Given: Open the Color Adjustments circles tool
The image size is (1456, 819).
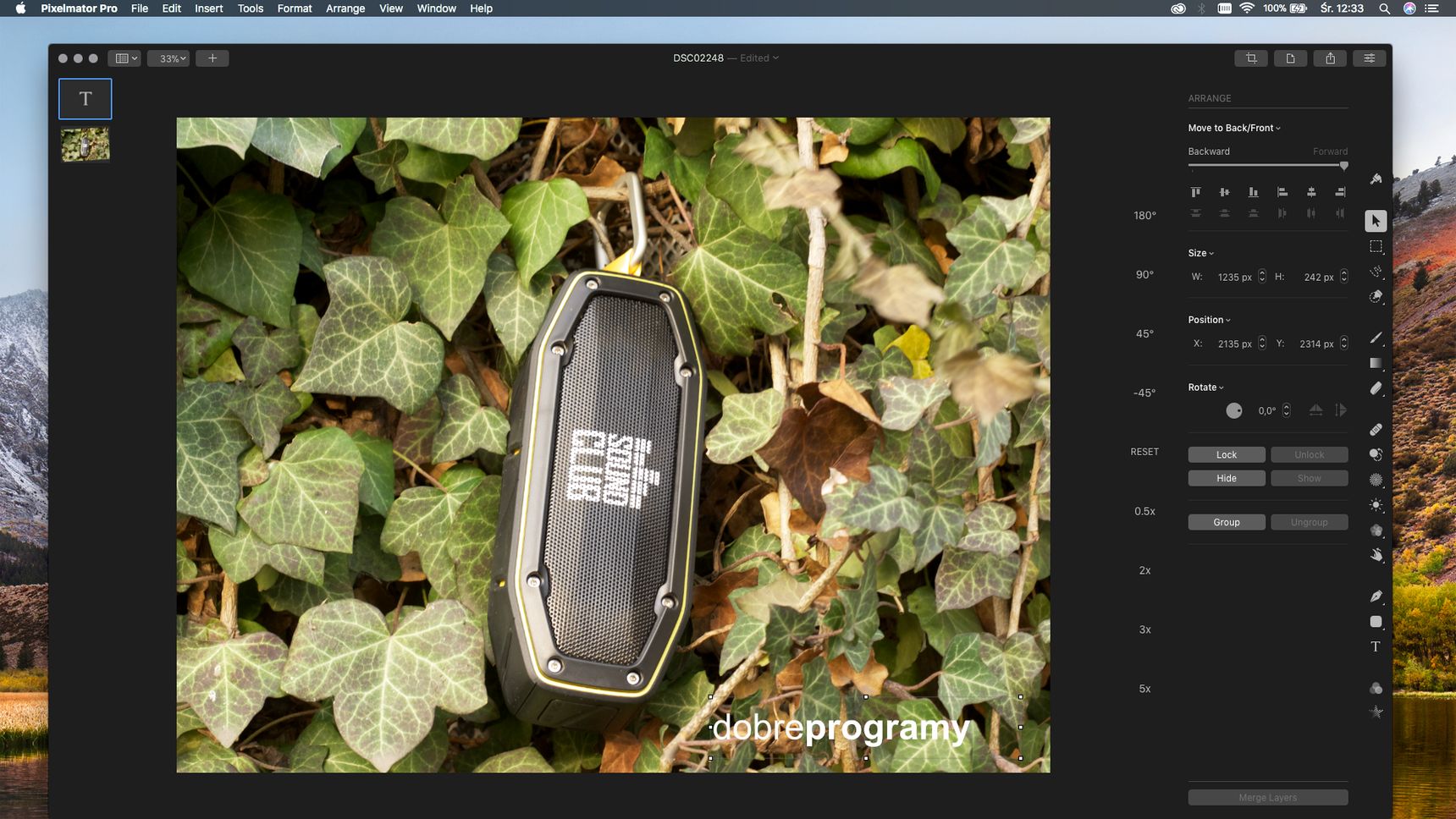Looking at the screenshot, I should pos(1376,688).
